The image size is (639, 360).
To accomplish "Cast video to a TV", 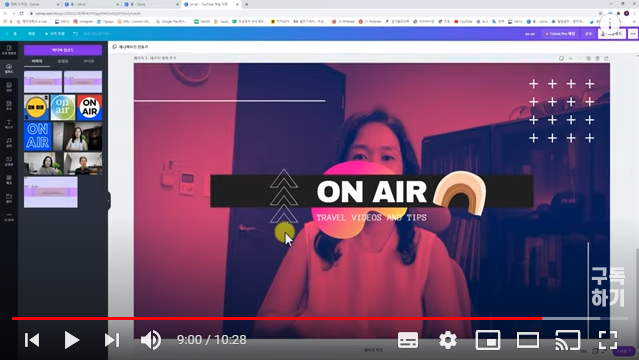I will [x=568, y=340].
